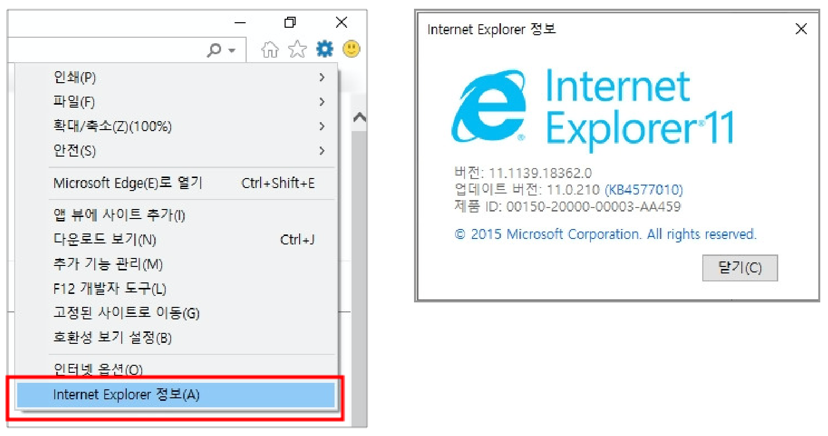Select Internet Explorer 정보(A) menu item
828x436 pixels.
(176, 395)
